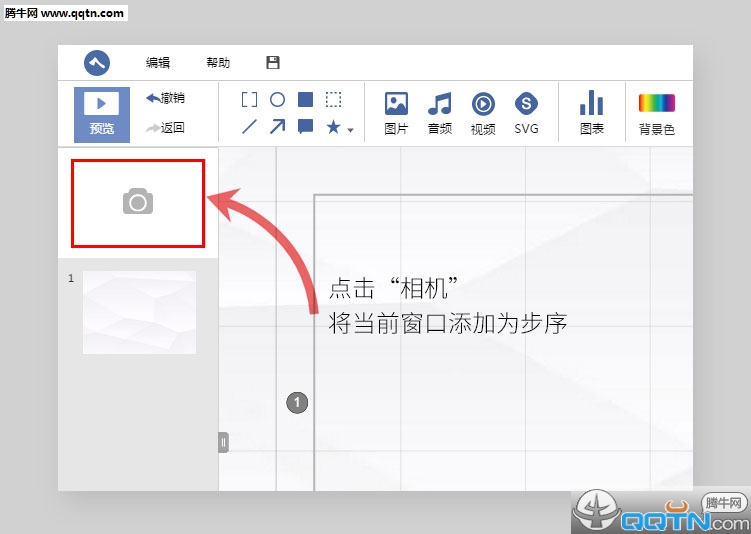Click the camera icon to add step

(138, 203)
